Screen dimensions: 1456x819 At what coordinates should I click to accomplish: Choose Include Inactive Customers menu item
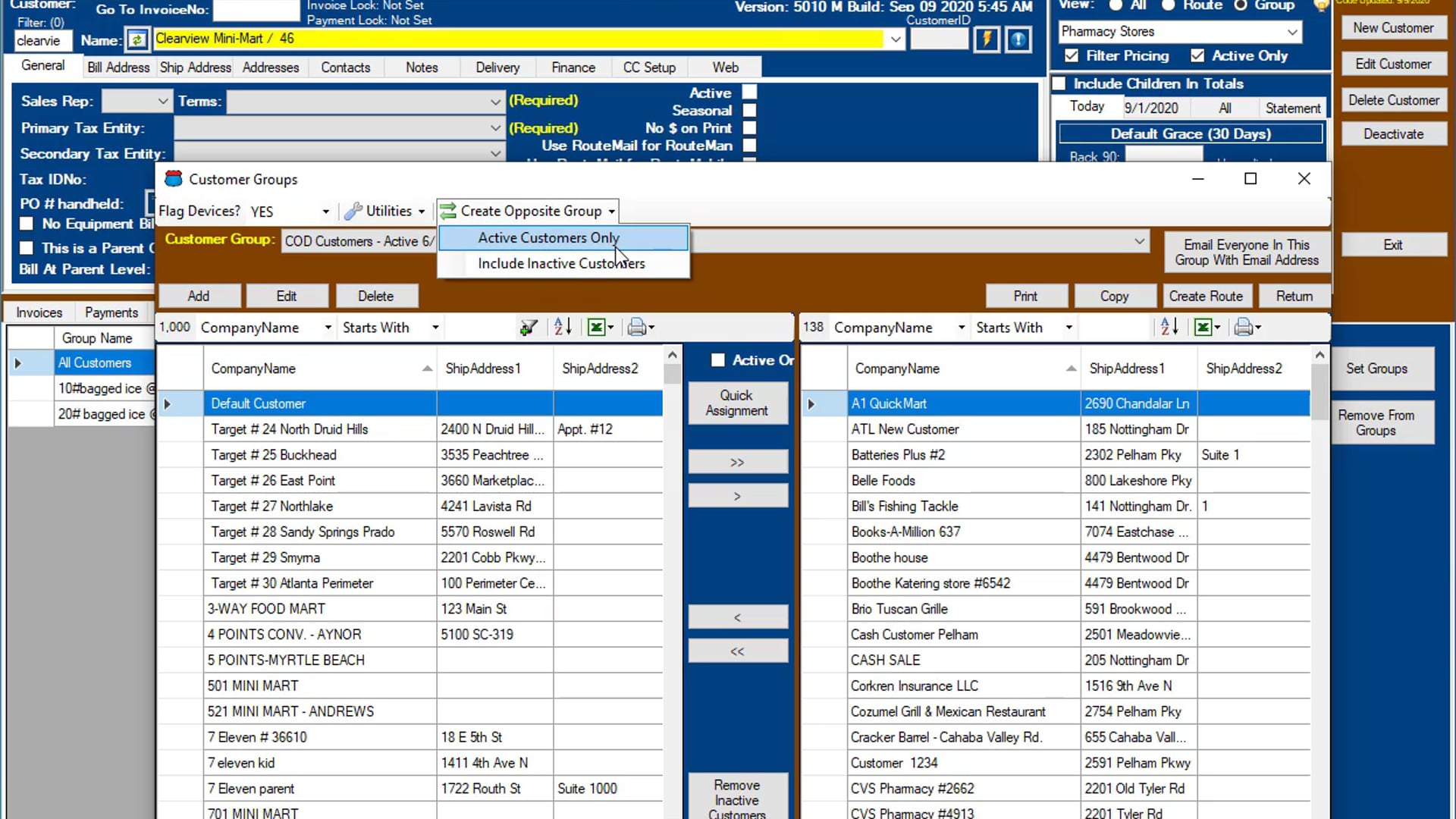click(x=563, y=264)
